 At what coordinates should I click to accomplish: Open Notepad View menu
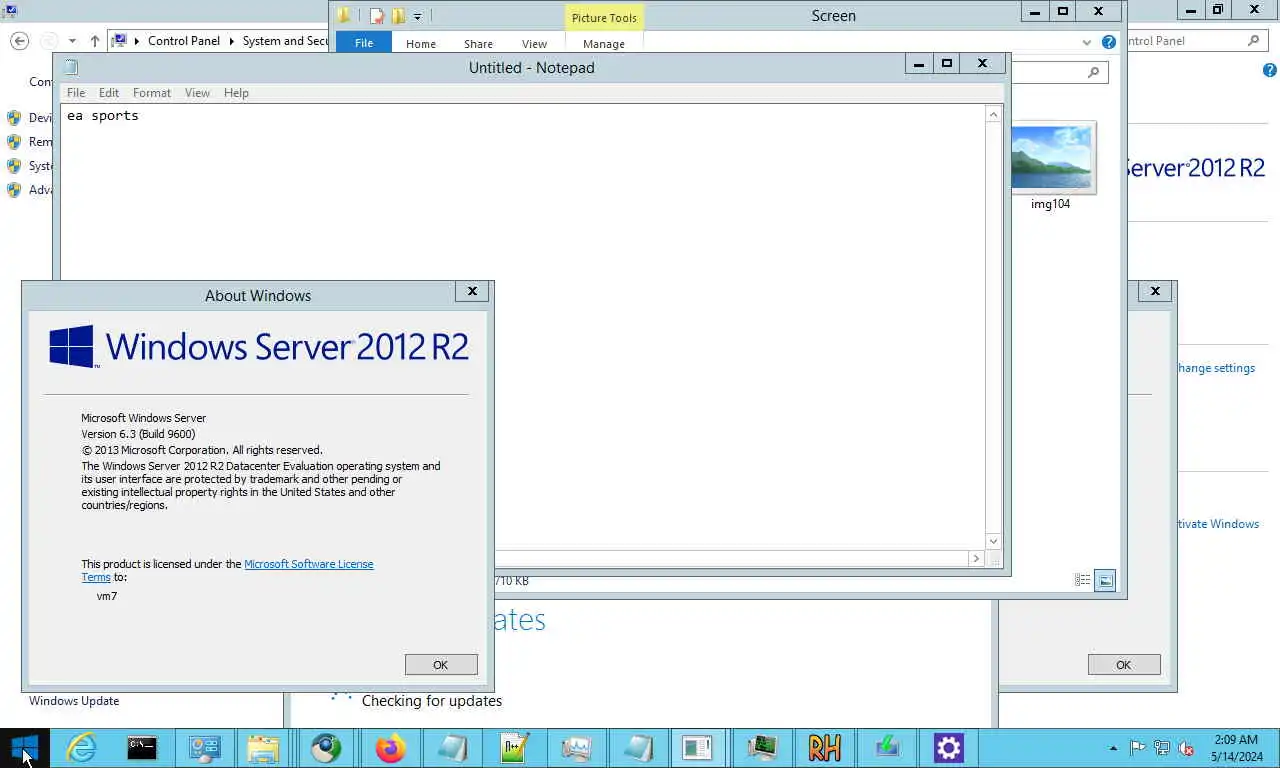click(x=197, y=93)
